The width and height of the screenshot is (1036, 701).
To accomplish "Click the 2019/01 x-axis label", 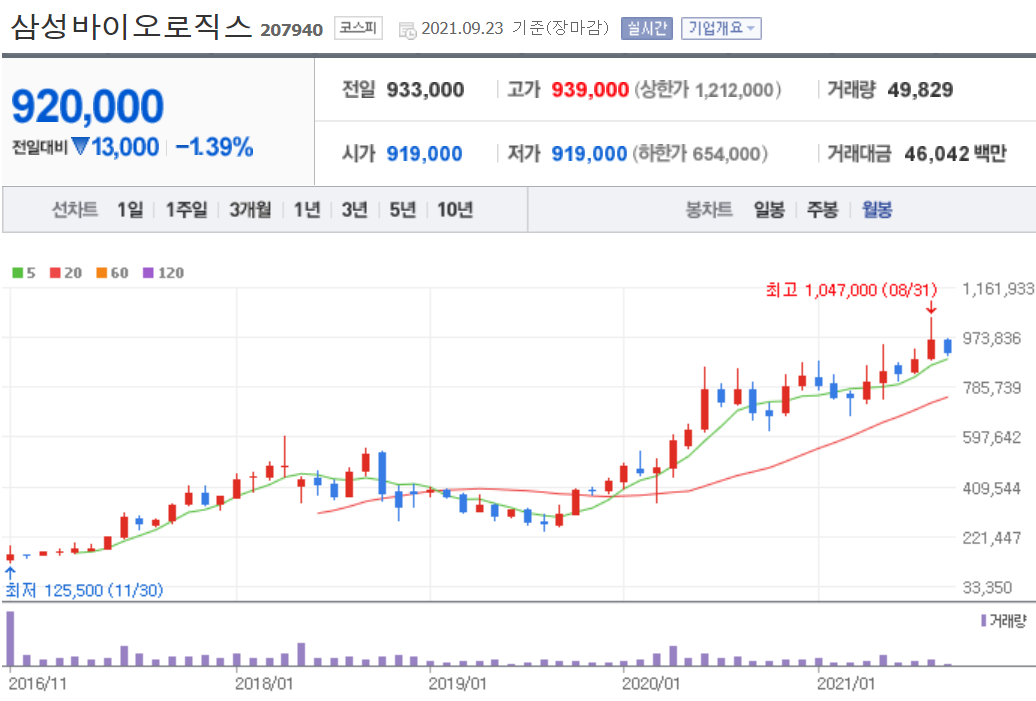I will [x=457, y=684].
